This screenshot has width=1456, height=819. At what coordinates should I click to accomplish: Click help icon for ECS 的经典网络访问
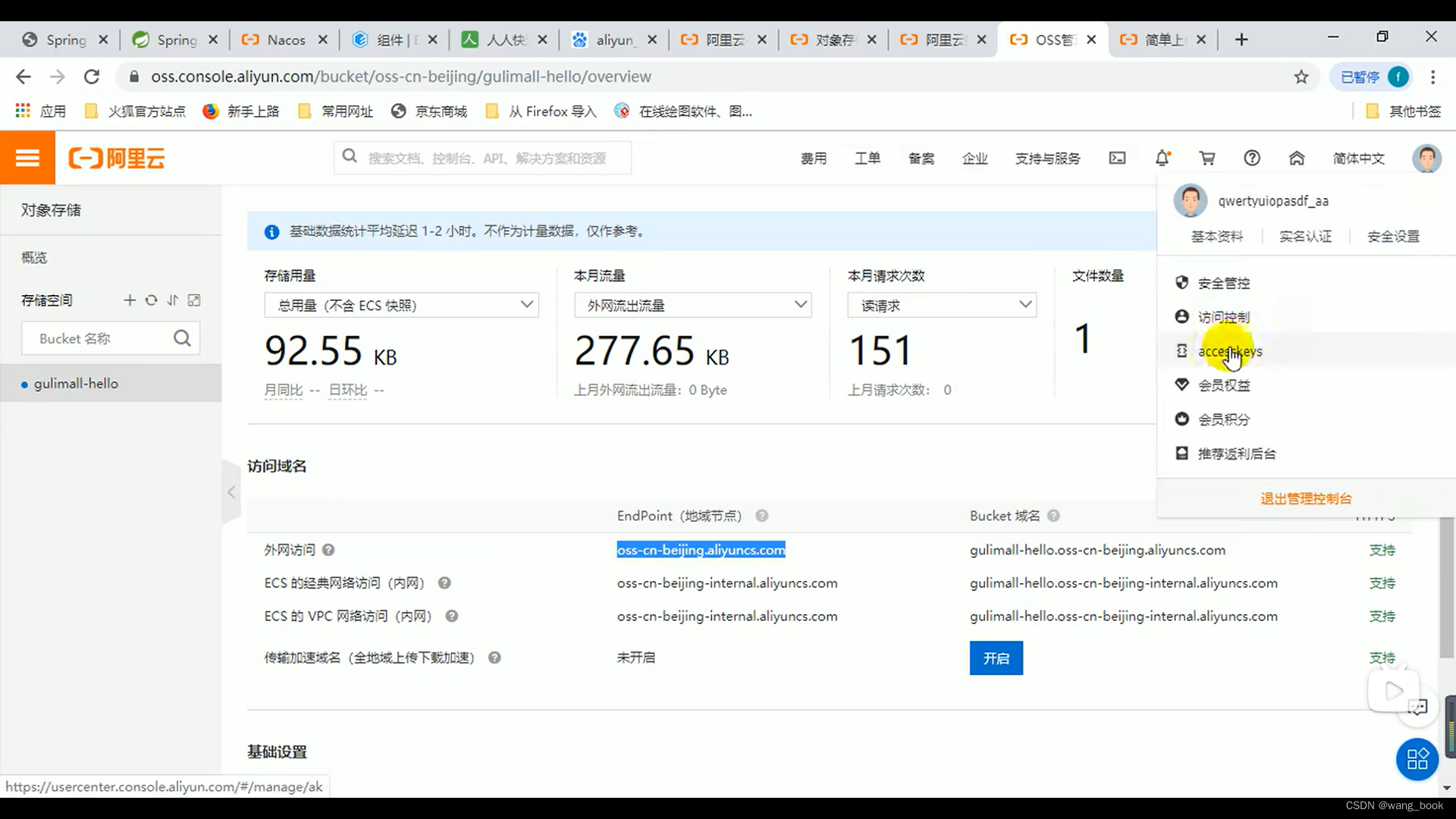tap(444, 583)
